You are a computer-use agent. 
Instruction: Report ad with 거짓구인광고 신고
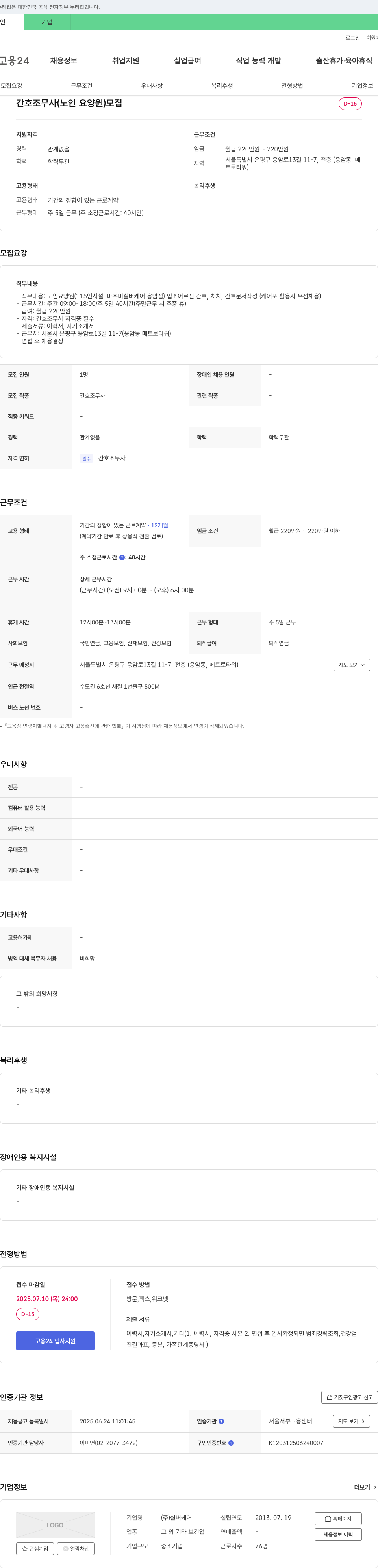click(x=349, y=1397)
